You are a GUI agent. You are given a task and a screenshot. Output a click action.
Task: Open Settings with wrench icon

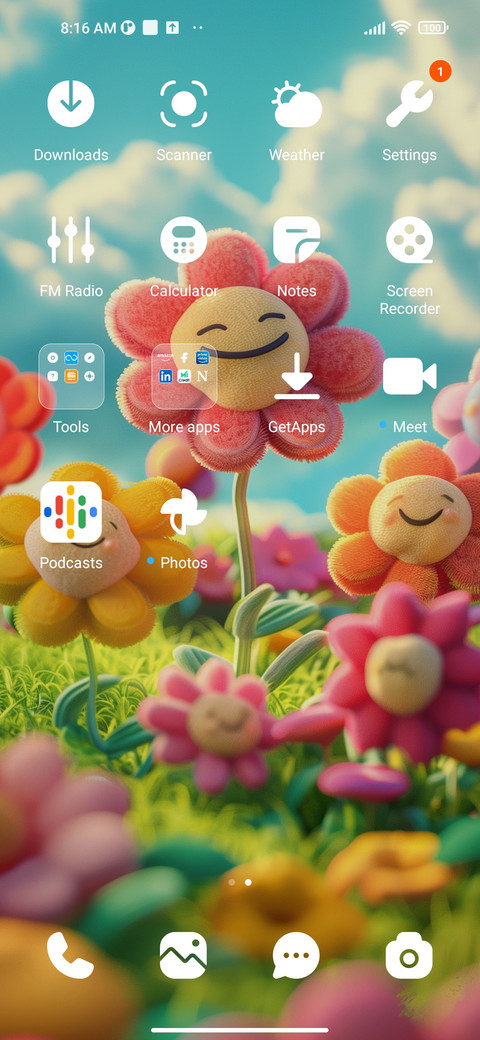[409, 106]
